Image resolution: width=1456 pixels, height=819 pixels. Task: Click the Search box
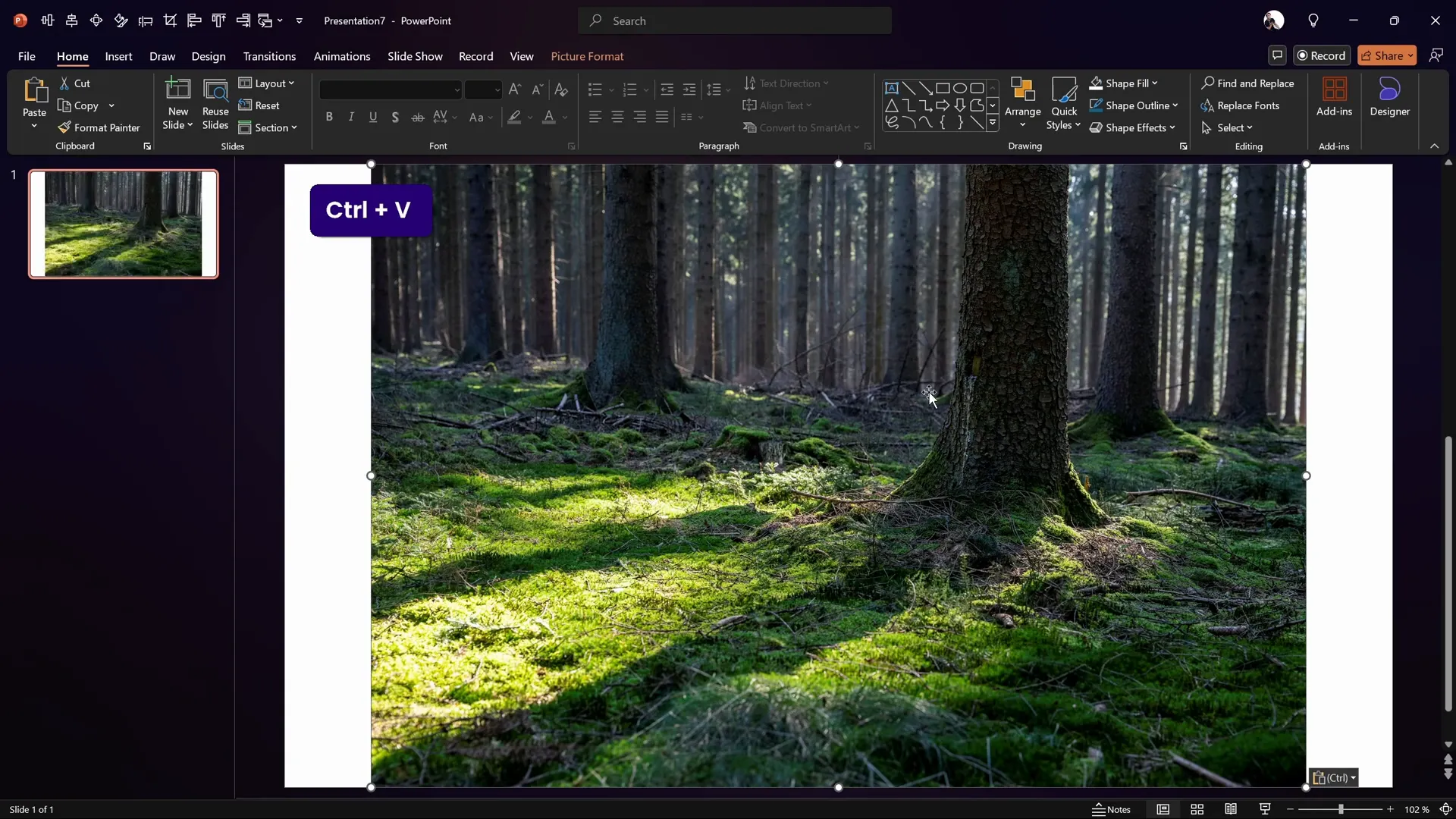(735, 20)
